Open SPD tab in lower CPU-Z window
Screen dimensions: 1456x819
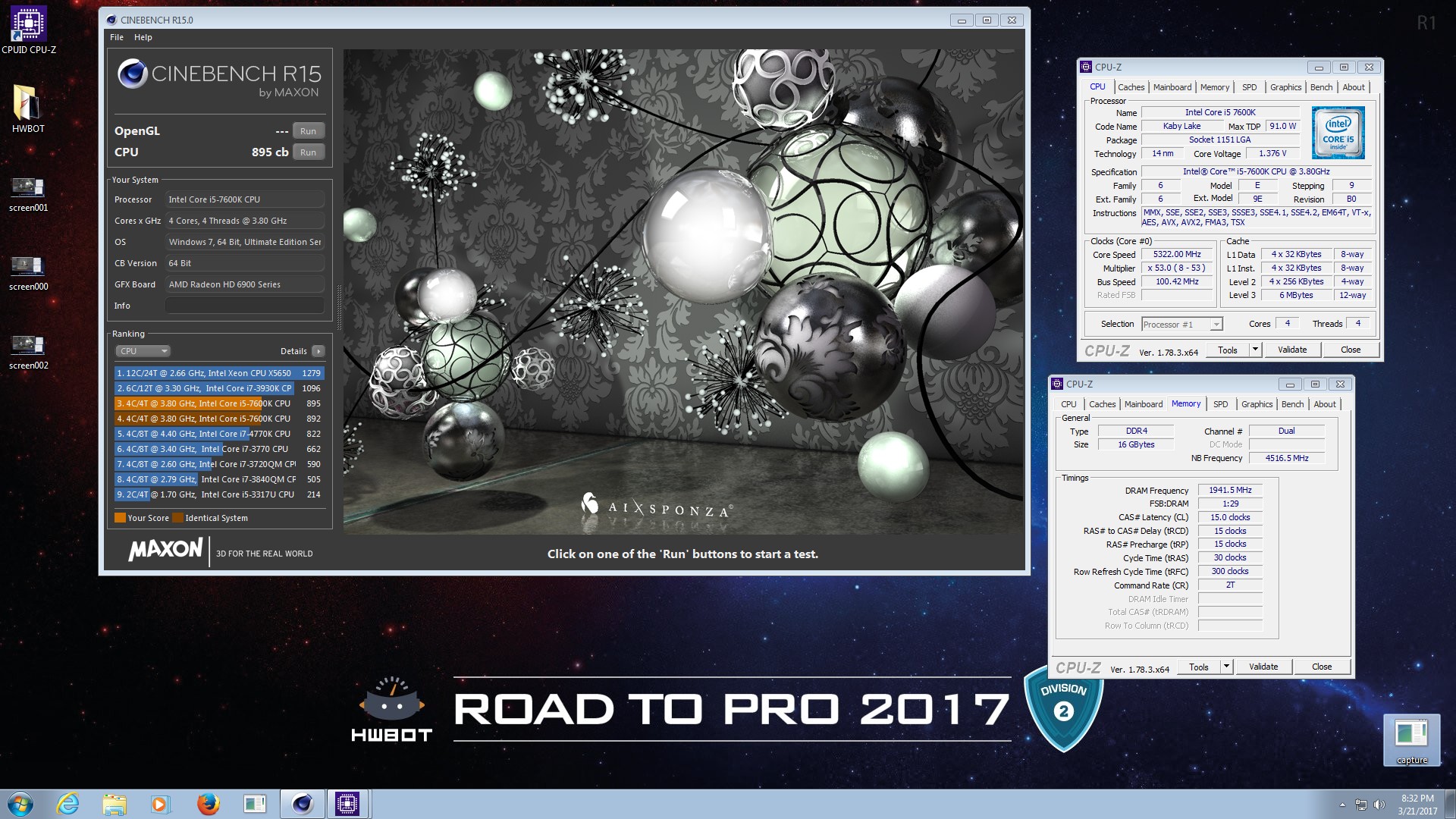click(x=1220, y=404)
